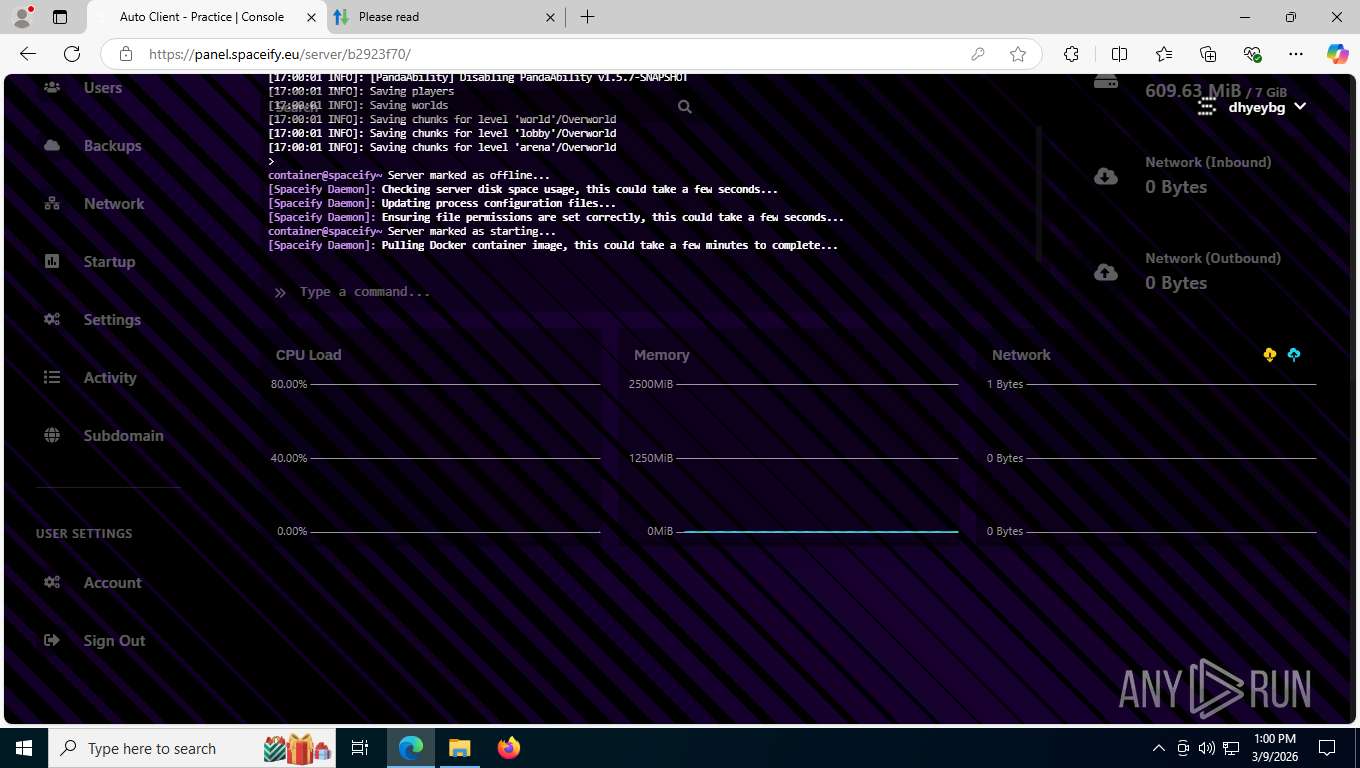1360x768 pixels.
Task: Click the address bar URL
Action: click(x=280, y=54)
